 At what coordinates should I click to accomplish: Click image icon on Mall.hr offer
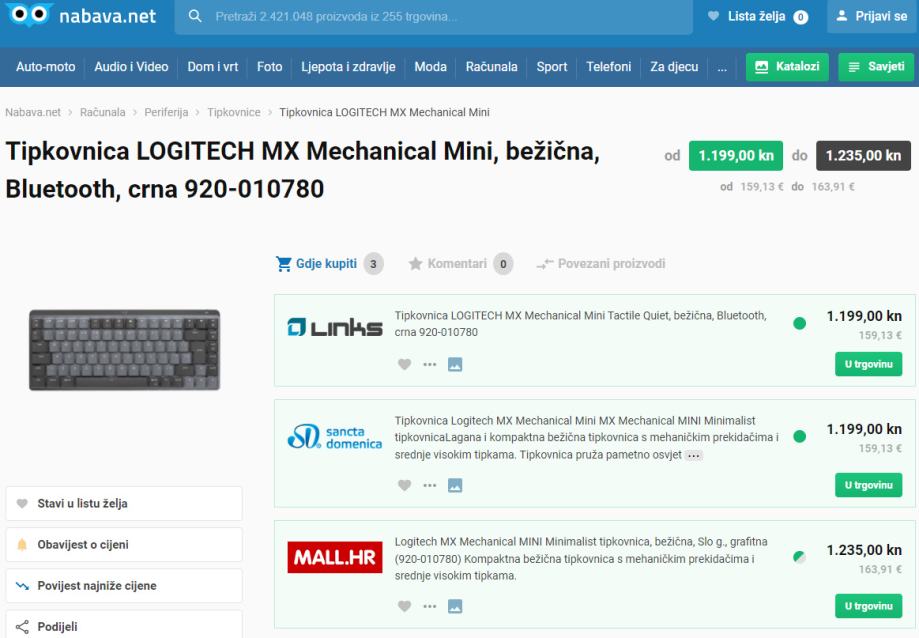(455, 606)
